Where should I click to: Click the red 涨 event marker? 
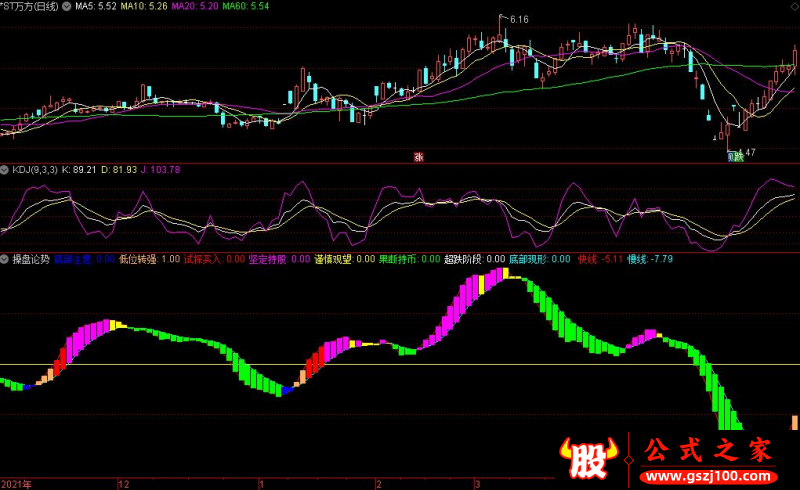418,157
